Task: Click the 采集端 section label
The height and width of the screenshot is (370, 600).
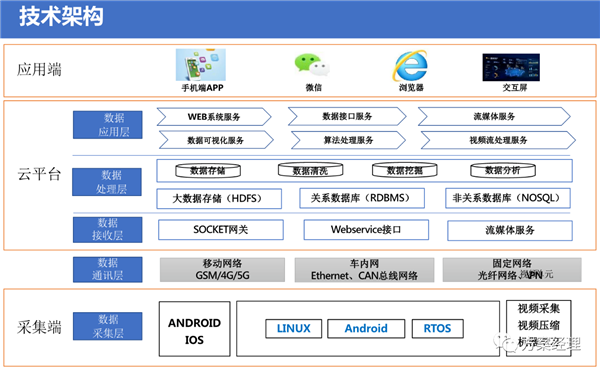Action: (39, 327)
